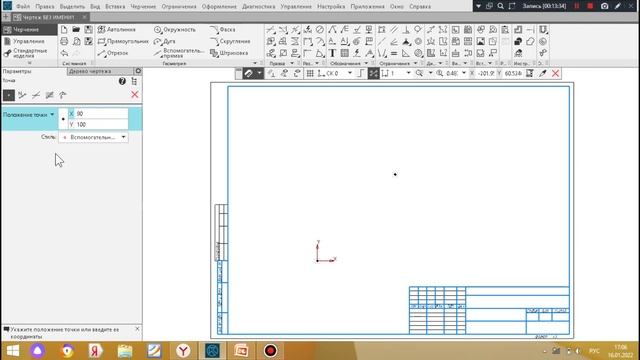640x360 pixels.
Task: Apply the equal (=) constraint icon
Action: click(x=394, y=53)
